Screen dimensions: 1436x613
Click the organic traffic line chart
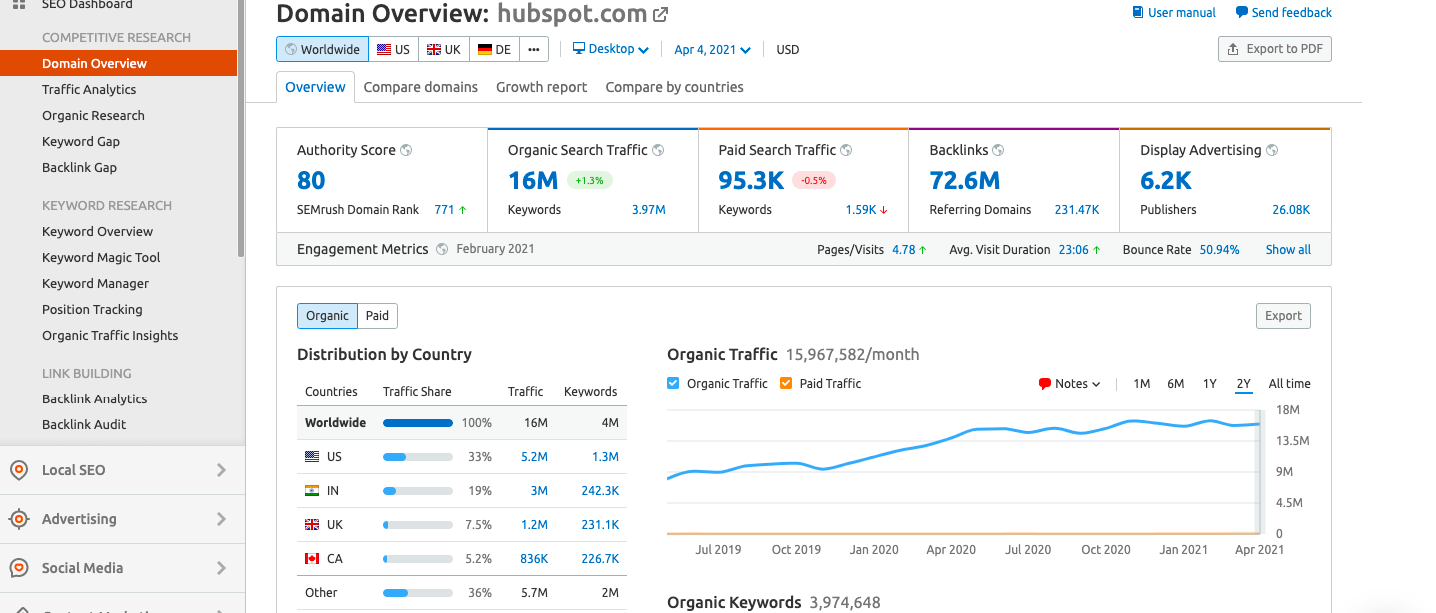(963, 471)
